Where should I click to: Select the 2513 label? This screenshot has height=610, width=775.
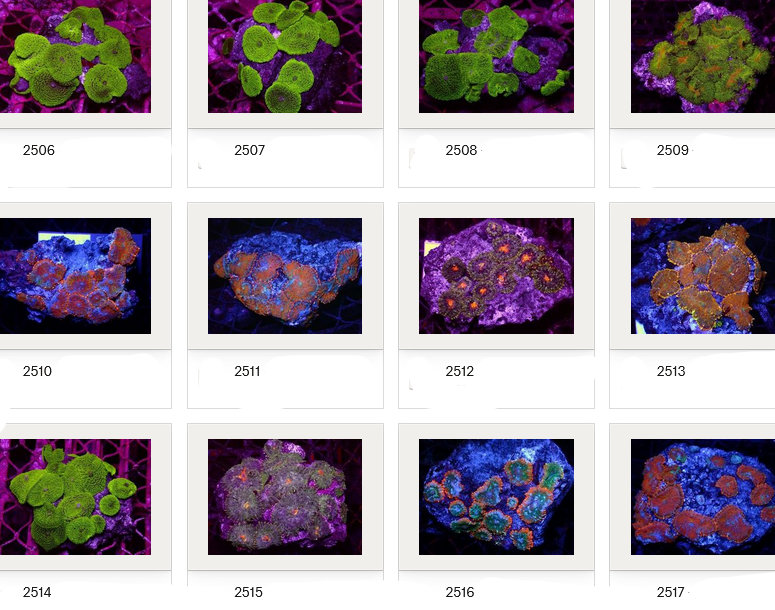671,372
